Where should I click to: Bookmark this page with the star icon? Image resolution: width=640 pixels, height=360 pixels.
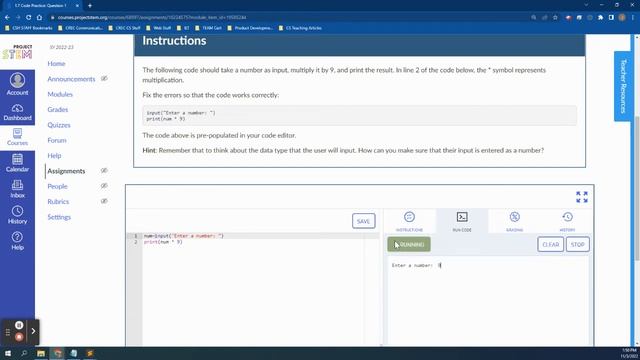(555, 18)
